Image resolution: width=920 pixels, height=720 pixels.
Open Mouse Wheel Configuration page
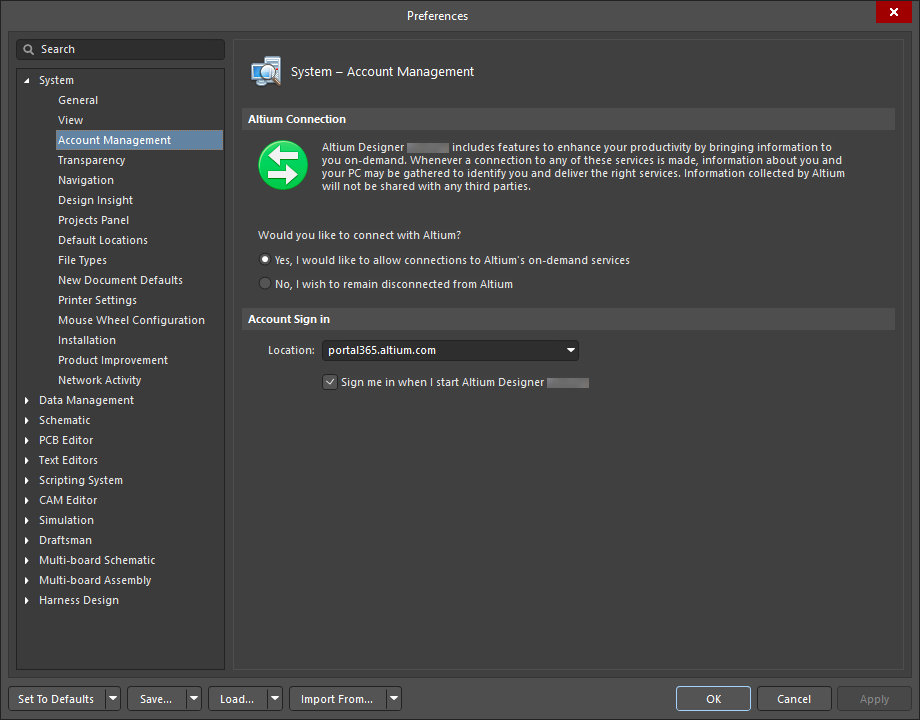click(x=131, y=320)
